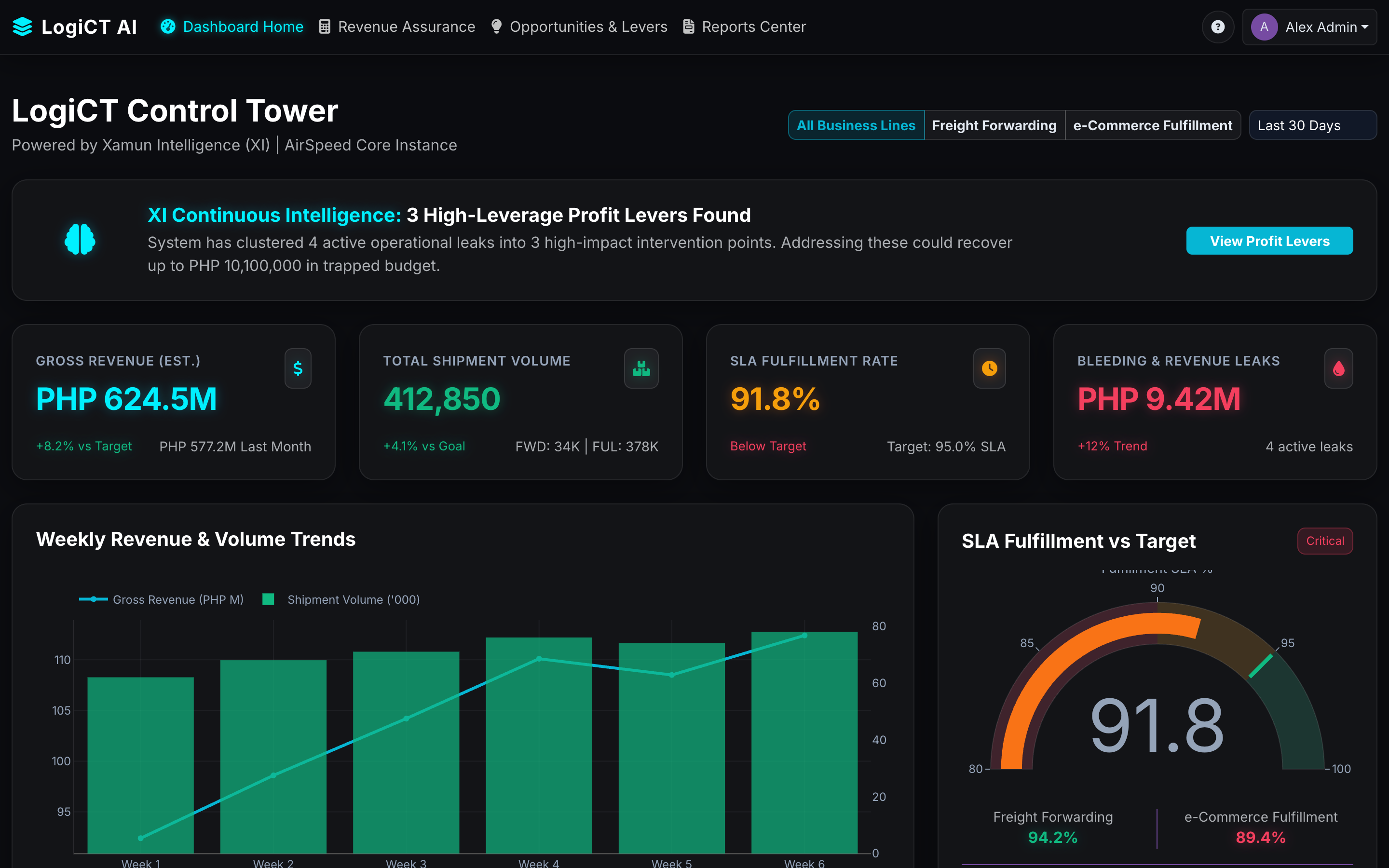
Task: Select the All Business Lines filter
Action: point(856,125)
